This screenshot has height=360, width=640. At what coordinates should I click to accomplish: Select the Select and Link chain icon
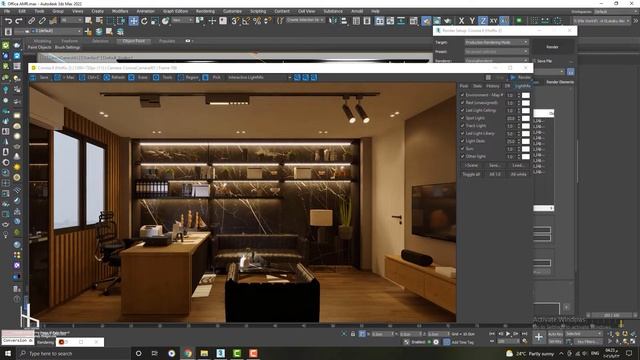pos(31,21)
